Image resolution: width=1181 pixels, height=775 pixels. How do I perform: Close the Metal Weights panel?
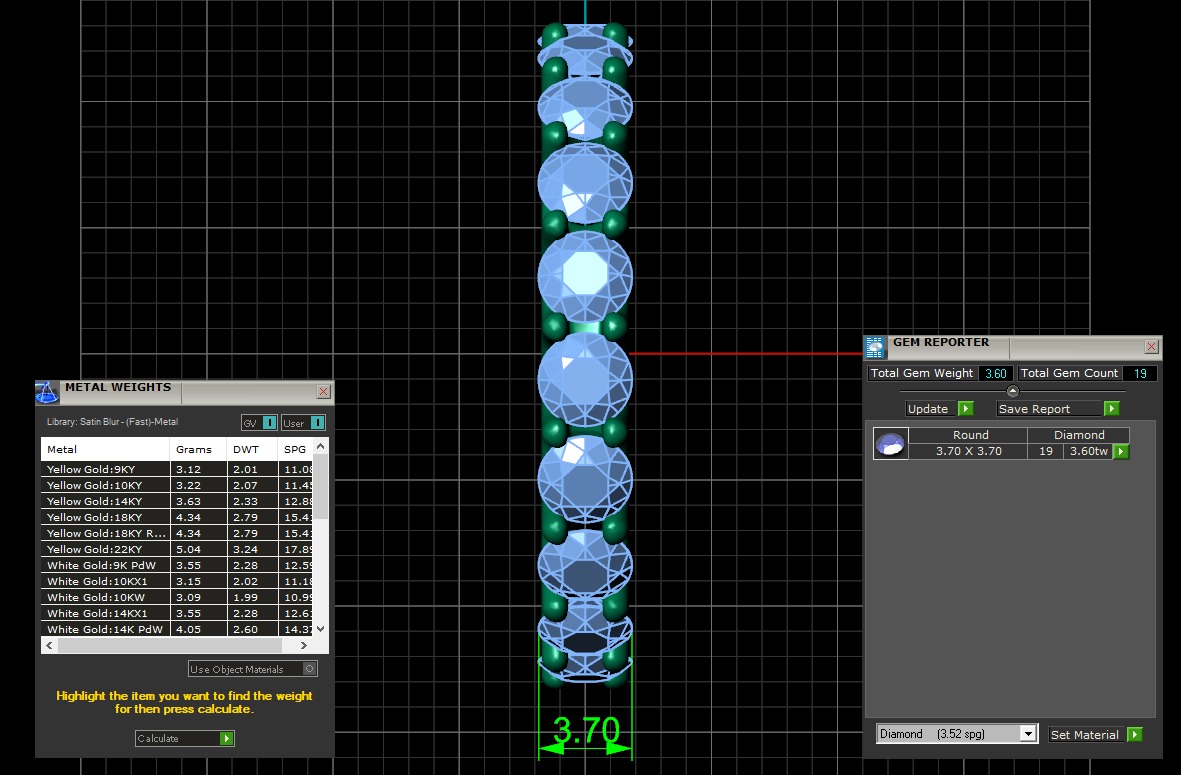point(323,392)
